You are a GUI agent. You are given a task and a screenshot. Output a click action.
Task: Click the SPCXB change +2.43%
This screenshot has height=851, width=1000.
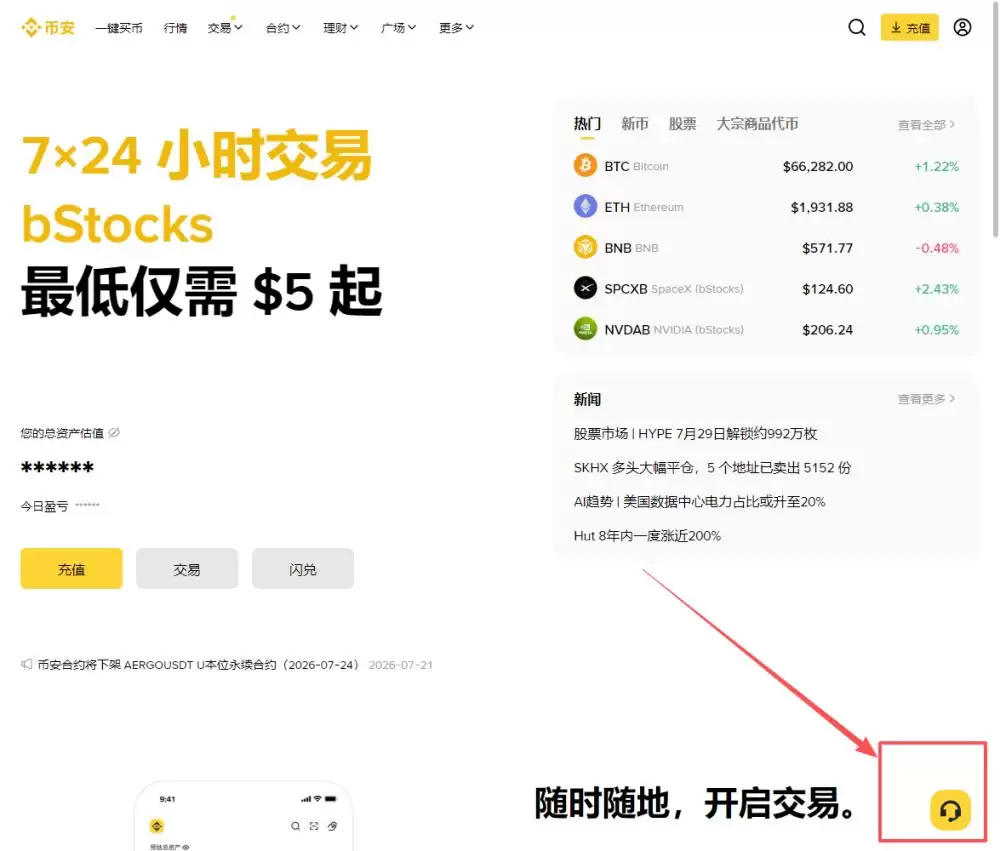tap(936, 289)
